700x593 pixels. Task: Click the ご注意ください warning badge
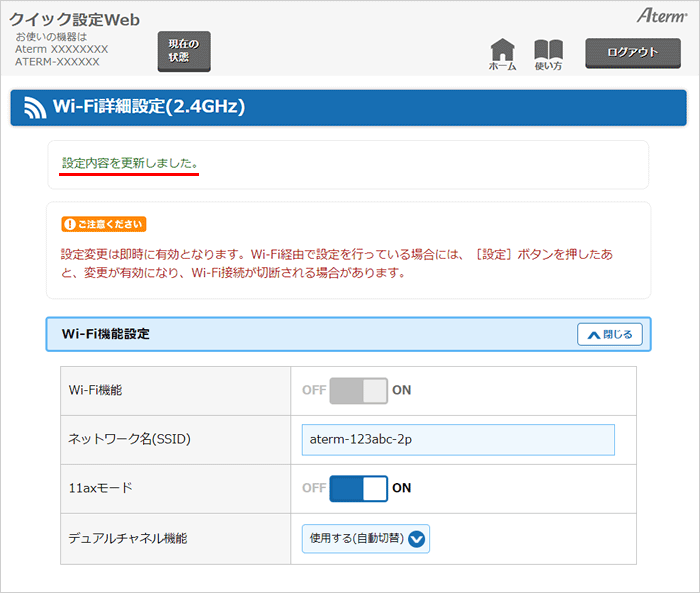click(x=104, y=224)
